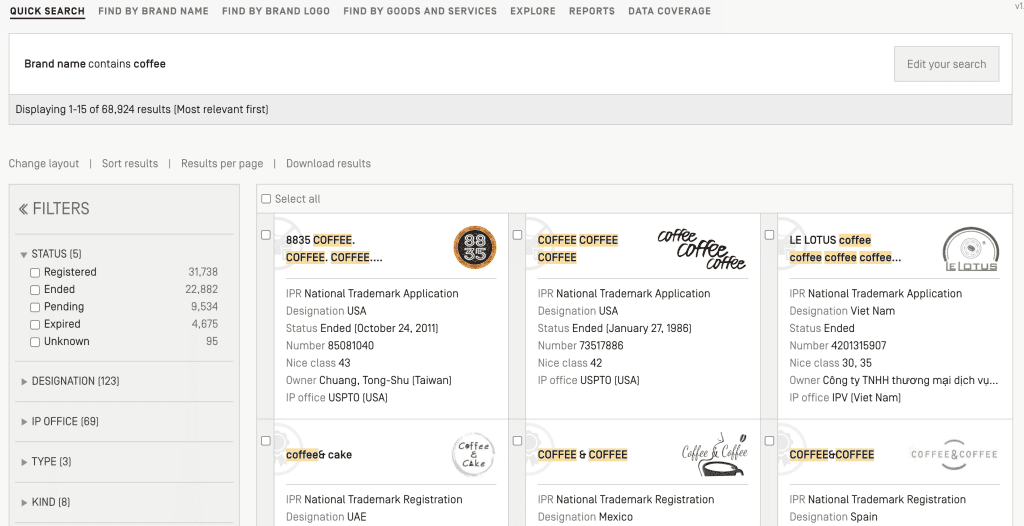1024x526 pixels.
Task: Enable the Pending status filter
Action: [35, 307]
